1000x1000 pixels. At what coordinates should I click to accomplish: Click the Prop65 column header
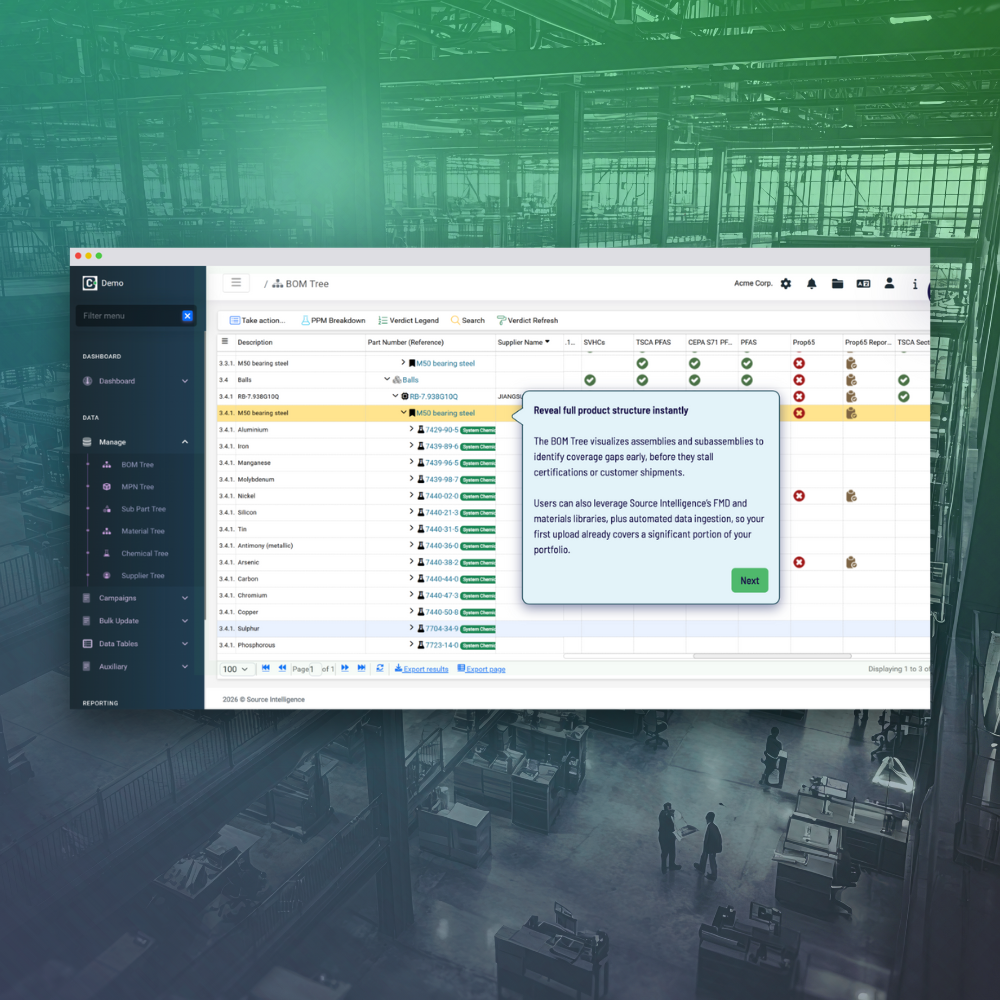(804, 342)
